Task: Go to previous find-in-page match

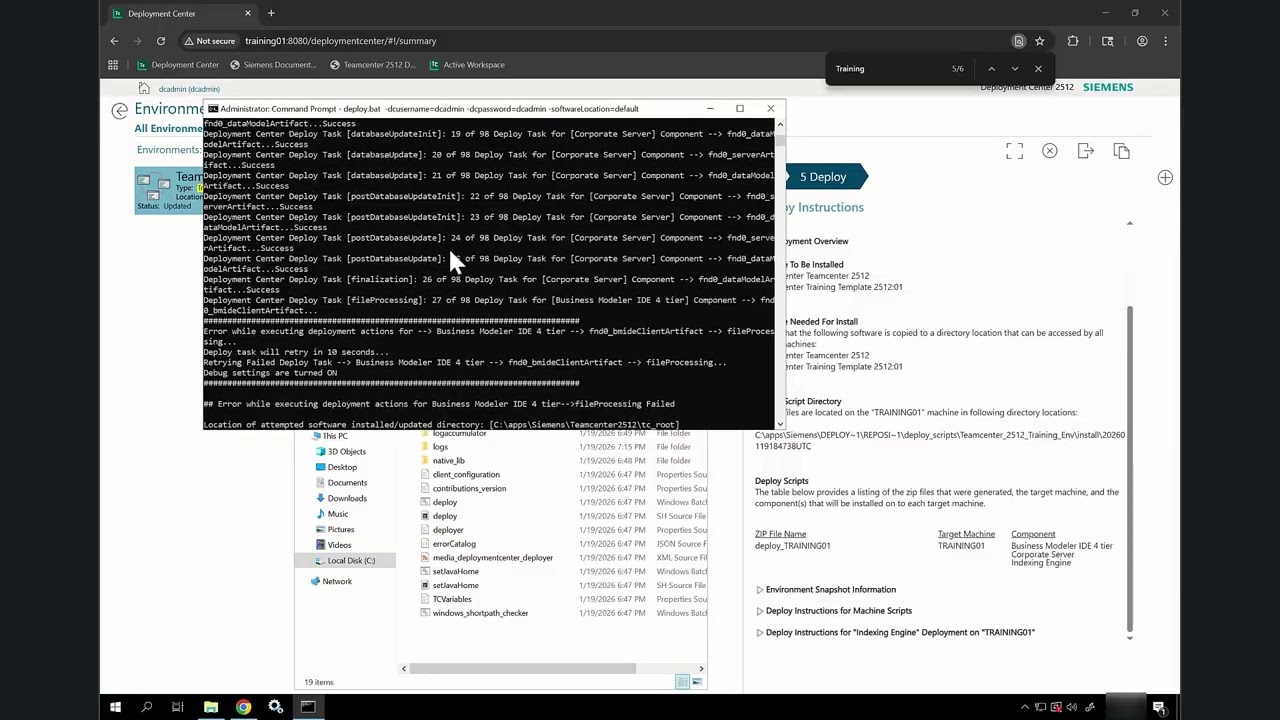Action: pyautogui.click(x=991, y=69)
